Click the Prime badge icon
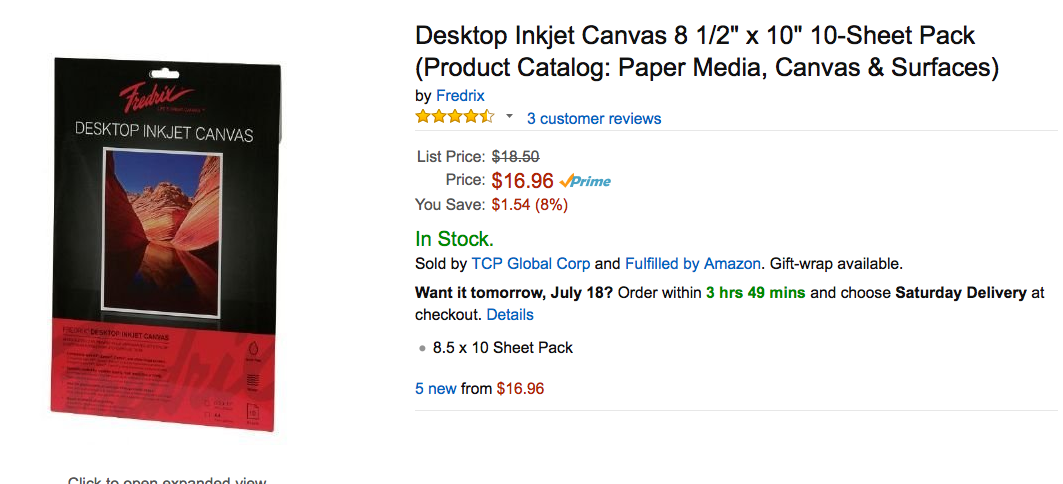Image resolution: width=1063 pixels, height=484 pixels. coord(585,181)
